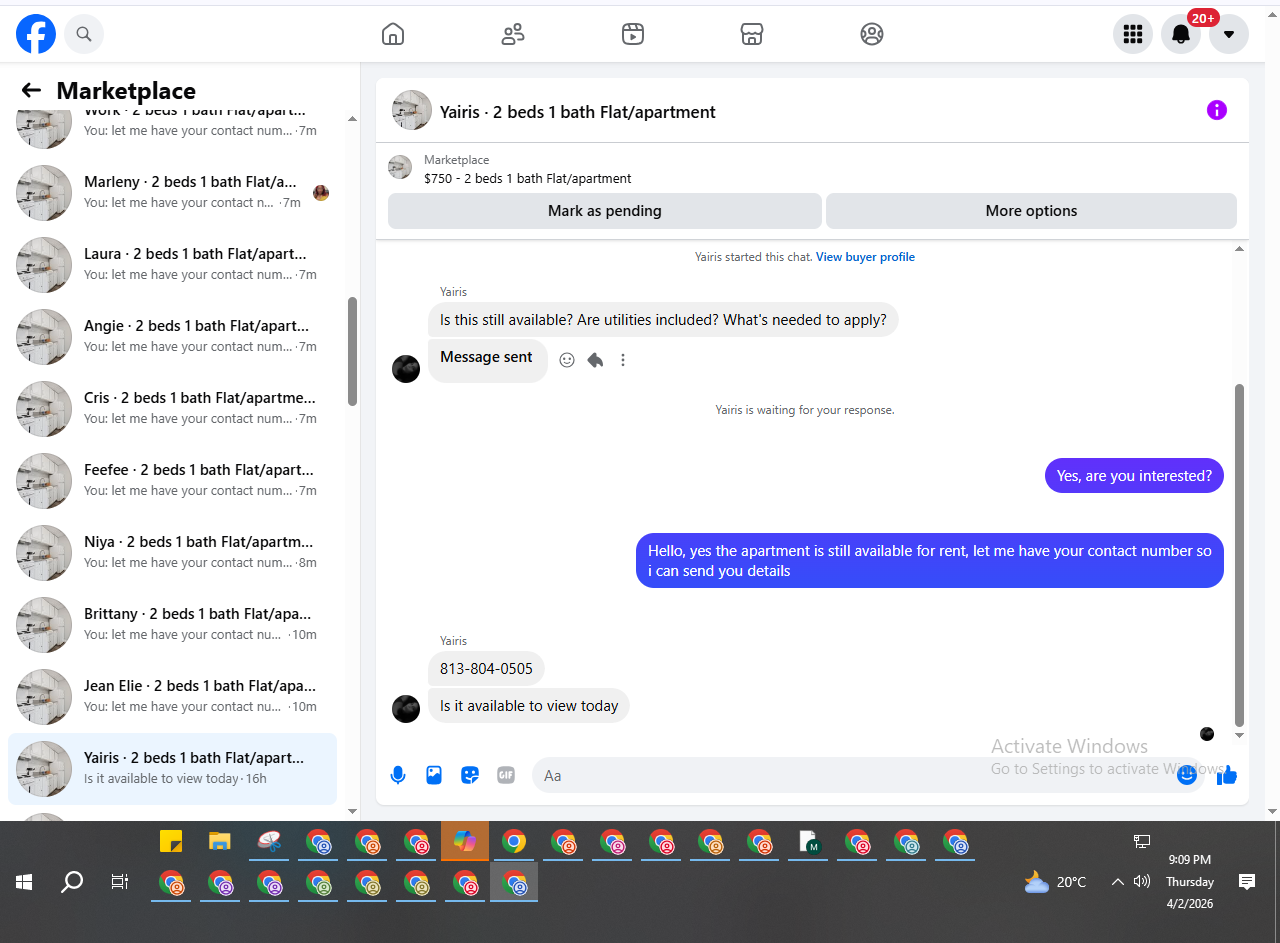Open the Windows Action Center notifications

(1247, 882)
